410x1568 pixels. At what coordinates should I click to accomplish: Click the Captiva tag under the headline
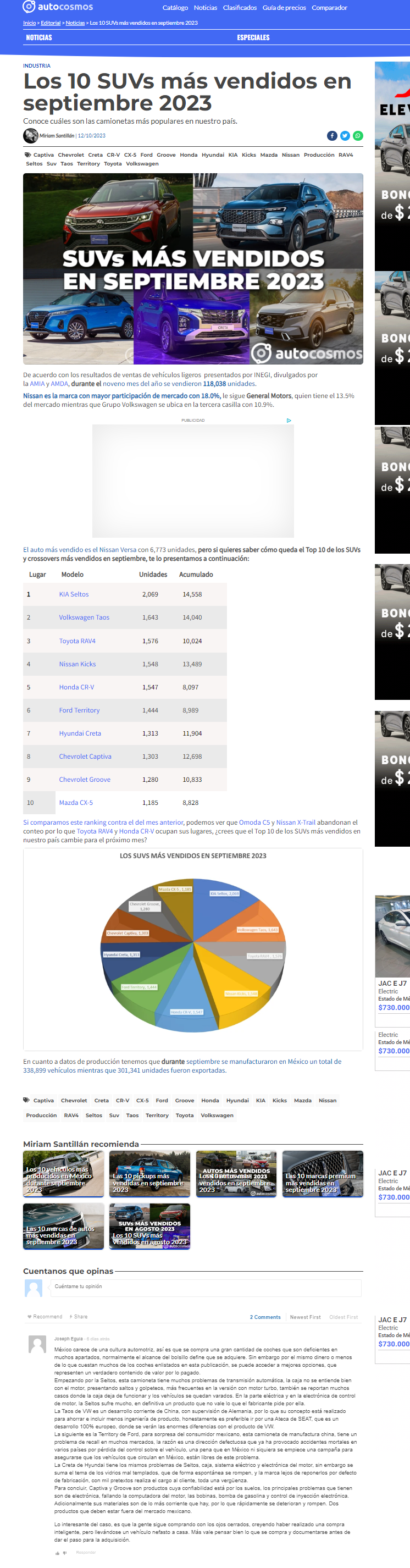click(x=43, y=155)
